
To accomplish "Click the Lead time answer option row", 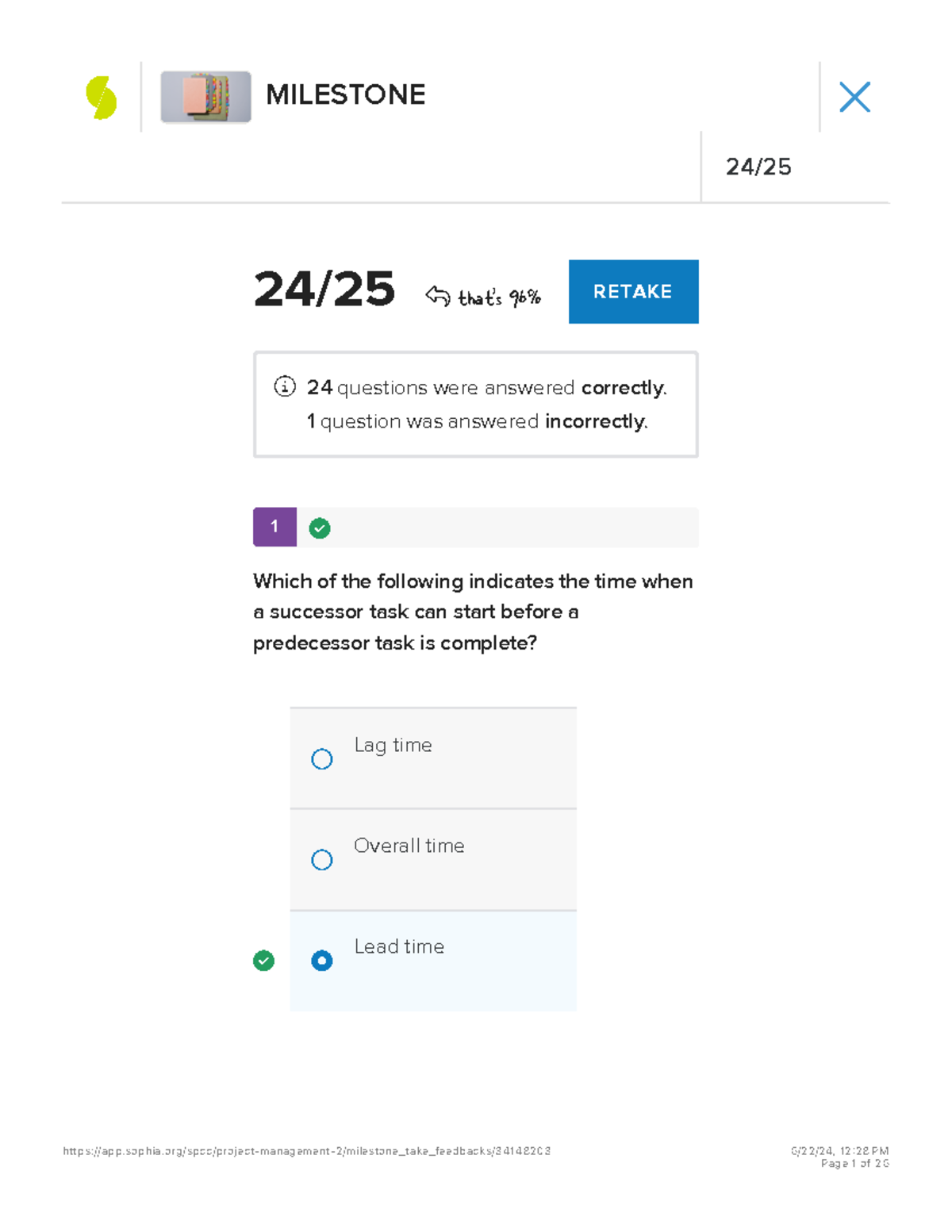I will tap(433, 960).
